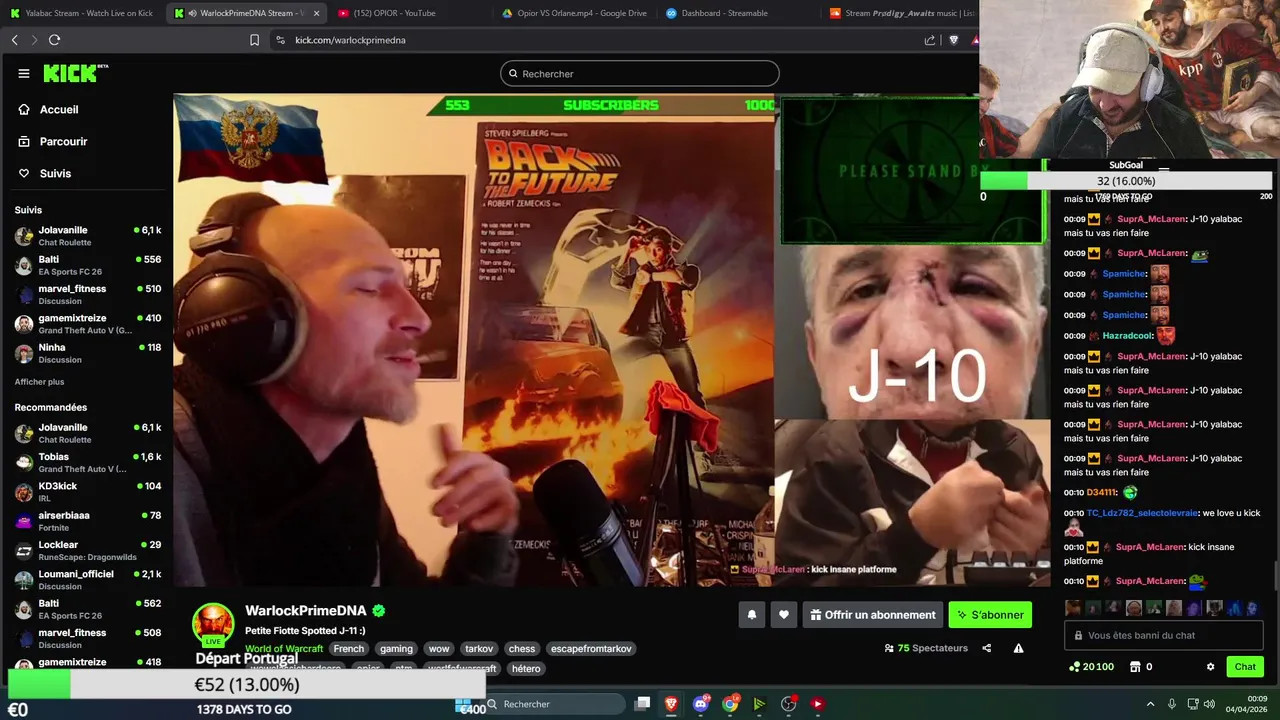Report the stream with the warning triangle icon
Image resolution: width=1280 pixels, height=720 pixels.
pyautogui.click(x=1018, y=648)
